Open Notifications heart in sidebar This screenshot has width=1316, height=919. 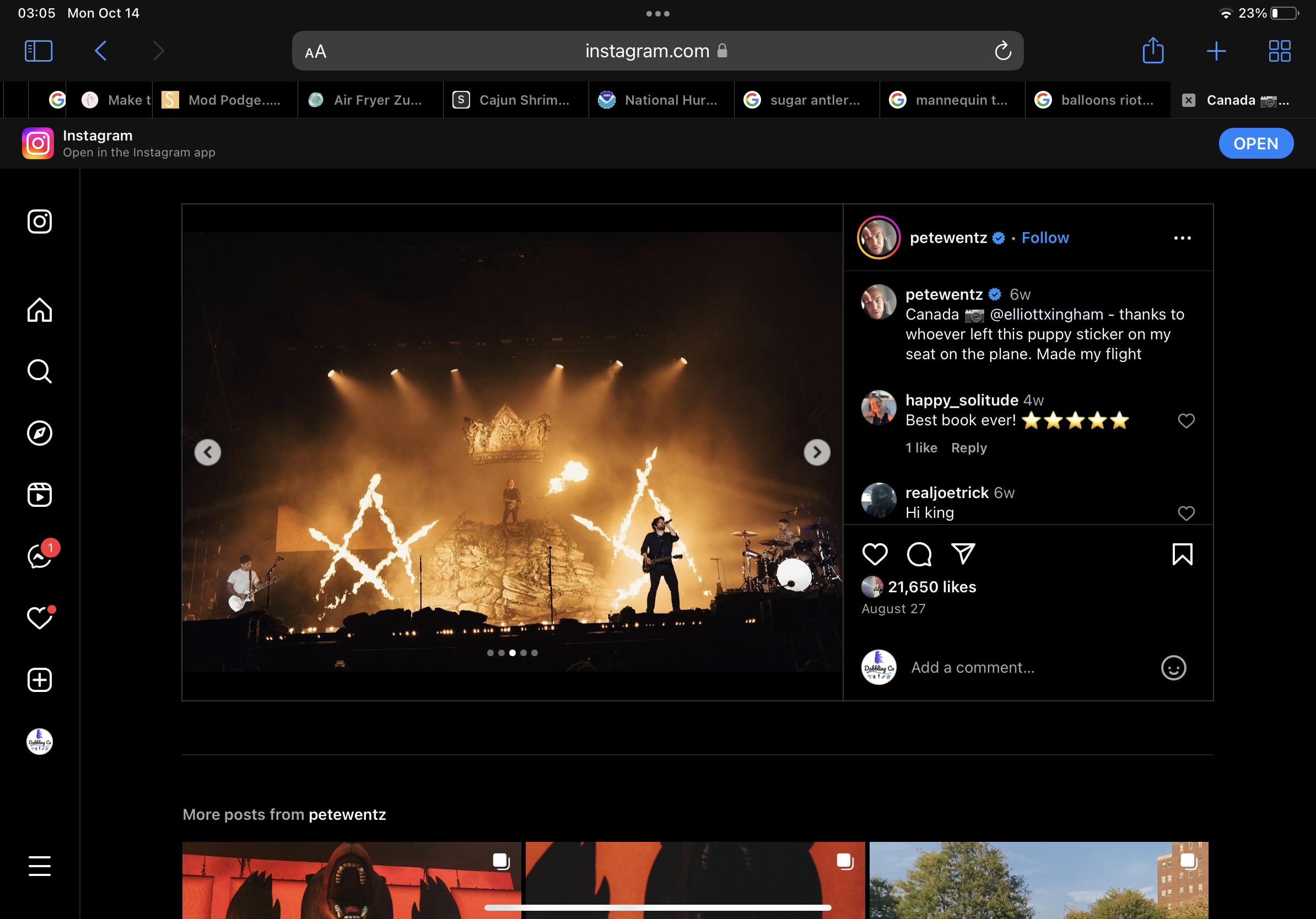click(40, 618)
